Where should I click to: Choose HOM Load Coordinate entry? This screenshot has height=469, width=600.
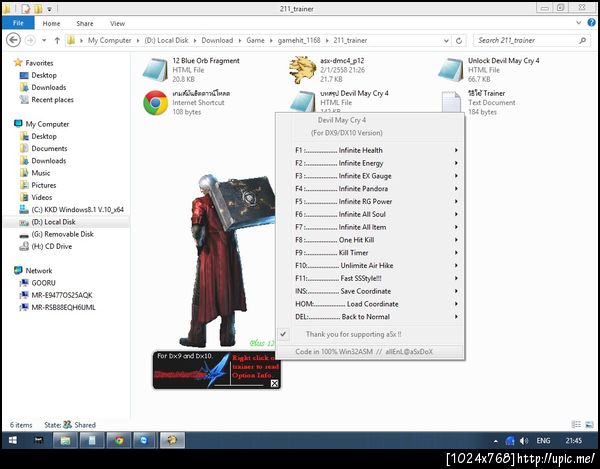coord(370,304)
